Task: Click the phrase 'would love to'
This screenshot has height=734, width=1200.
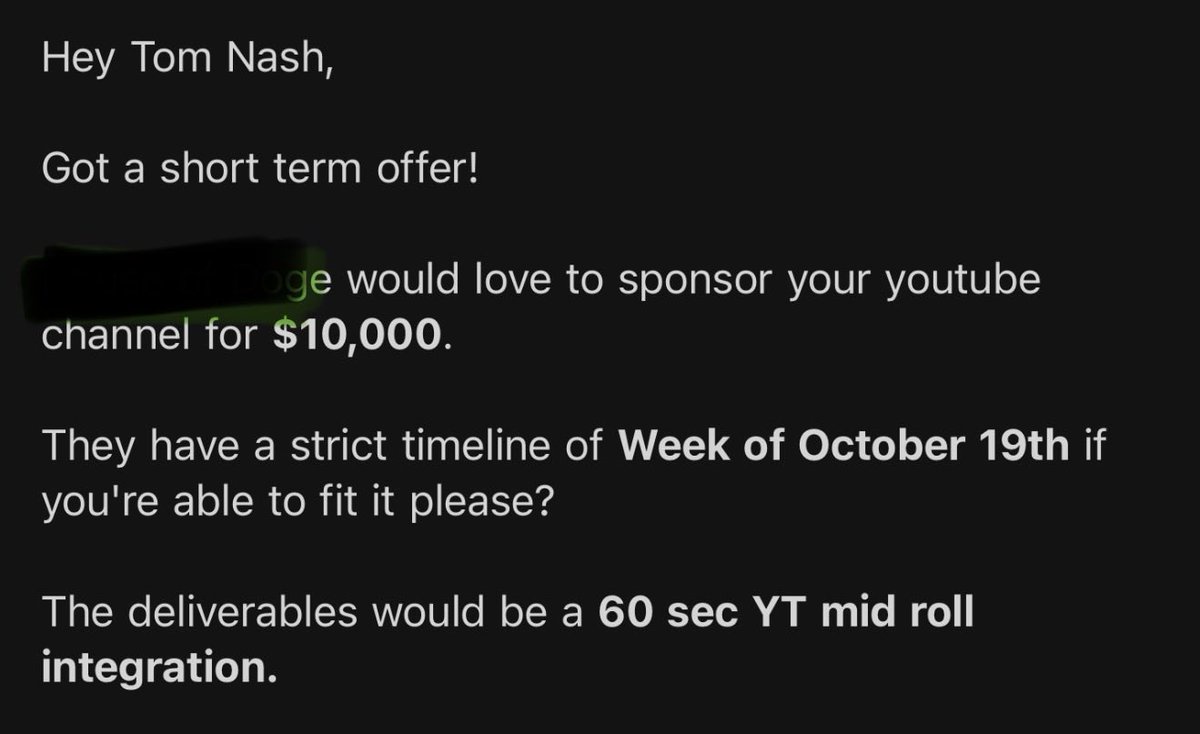Action: pyautogui.click(x=470, y=281)
